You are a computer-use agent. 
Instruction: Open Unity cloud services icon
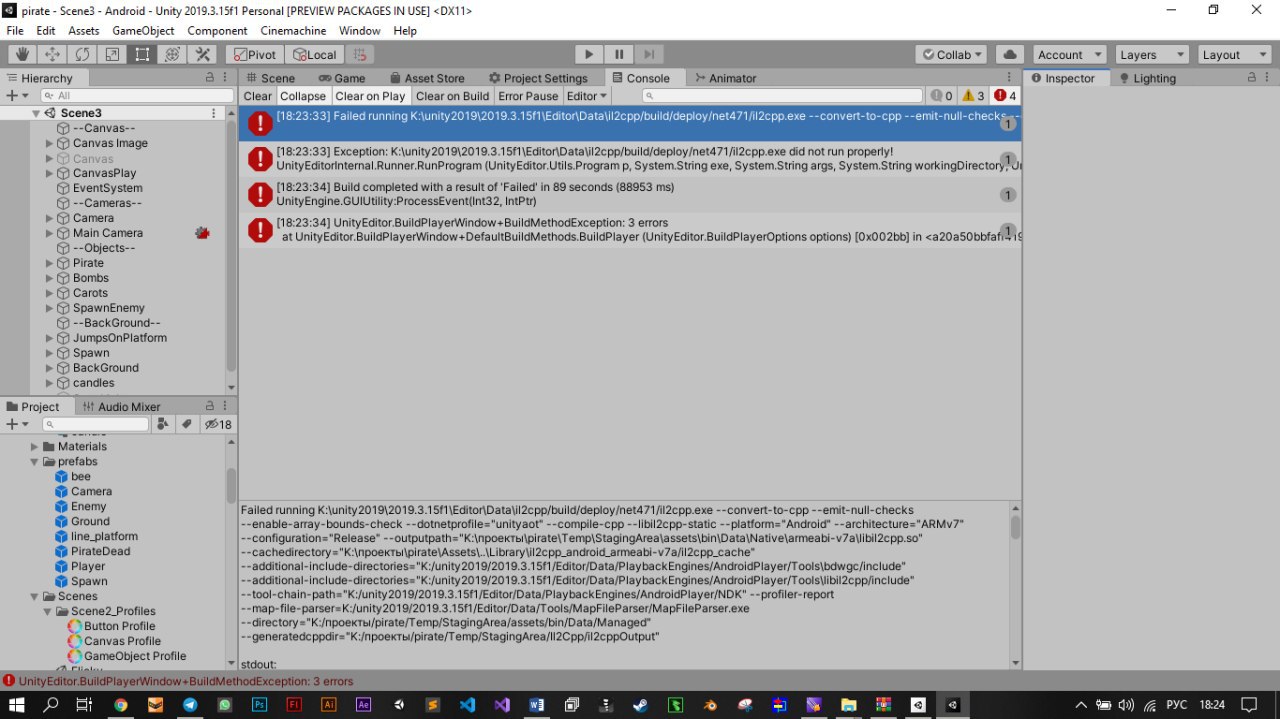tap(1010, 55)
